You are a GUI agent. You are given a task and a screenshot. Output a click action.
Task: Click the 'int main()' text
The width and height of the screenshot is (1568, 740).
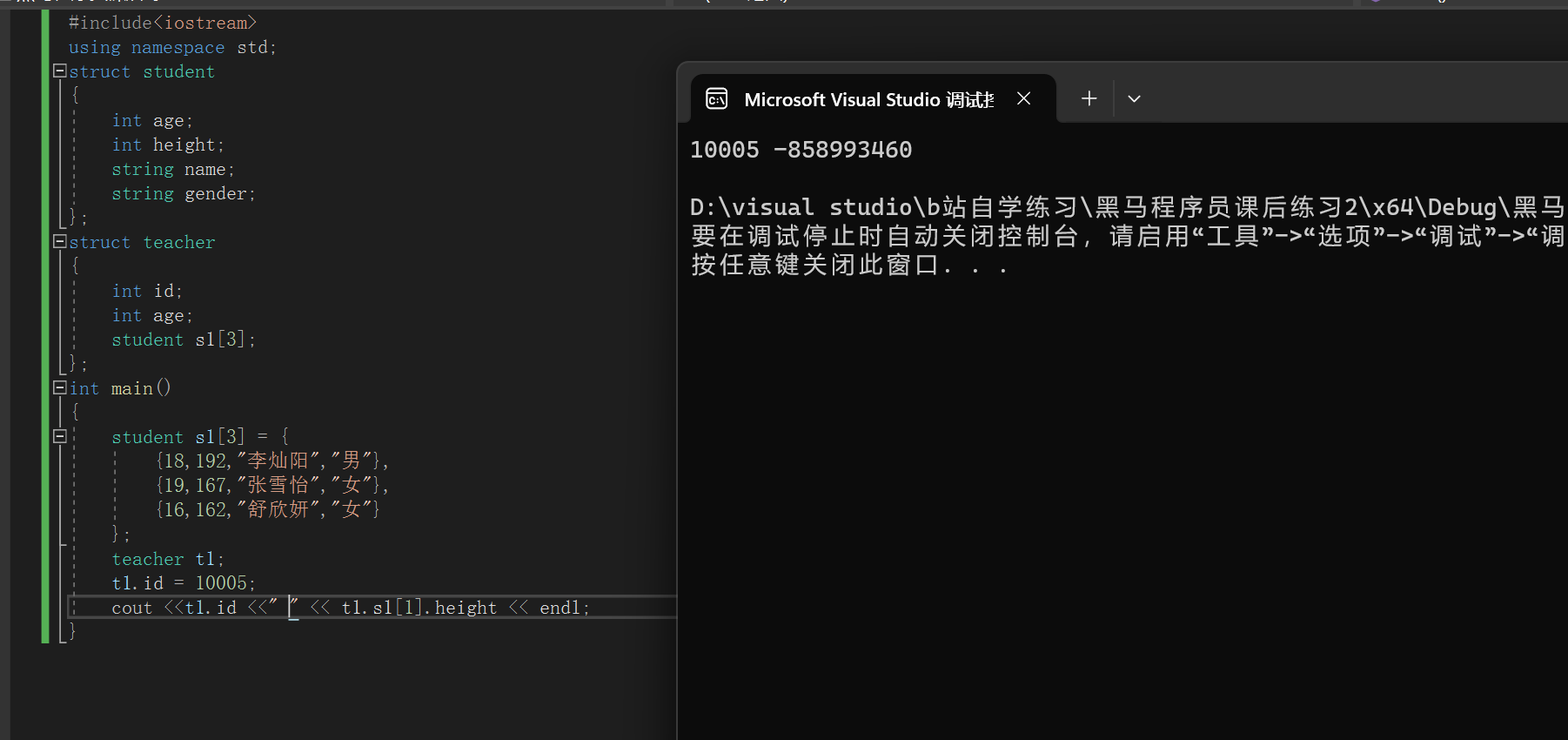(x=120, y=388)
